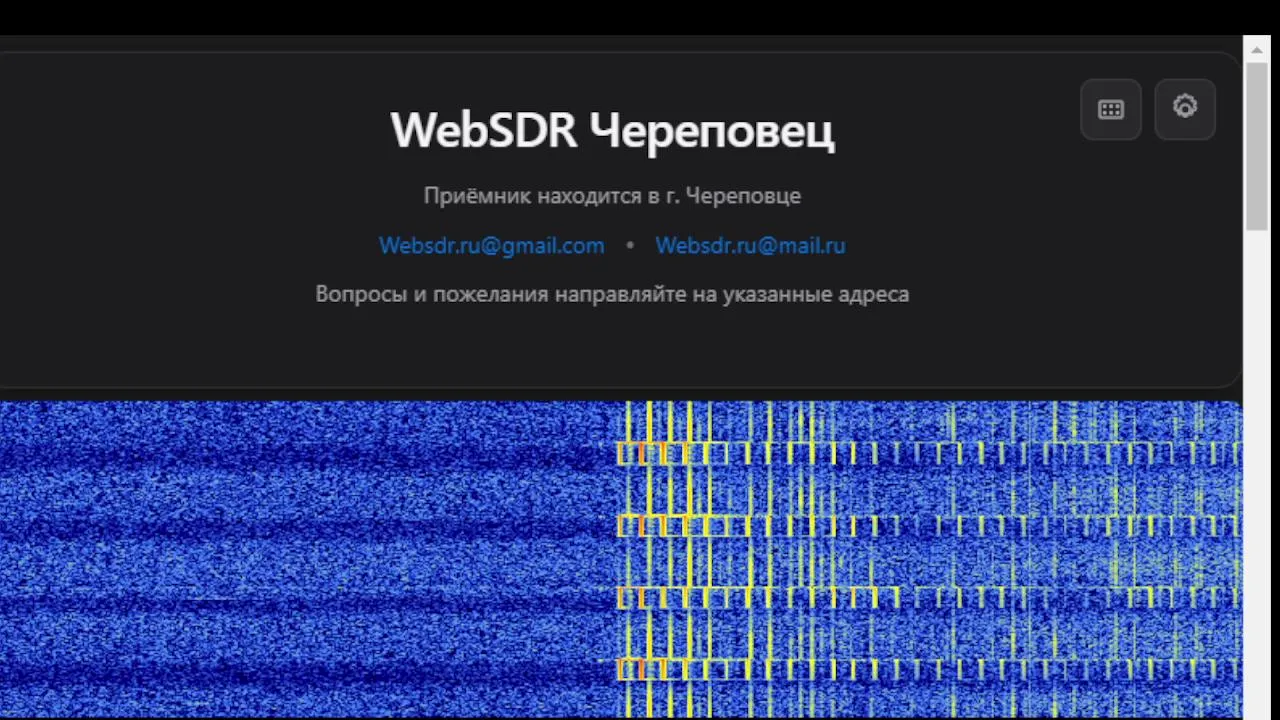Click the page scrollbar thumb

[1257, 146]
